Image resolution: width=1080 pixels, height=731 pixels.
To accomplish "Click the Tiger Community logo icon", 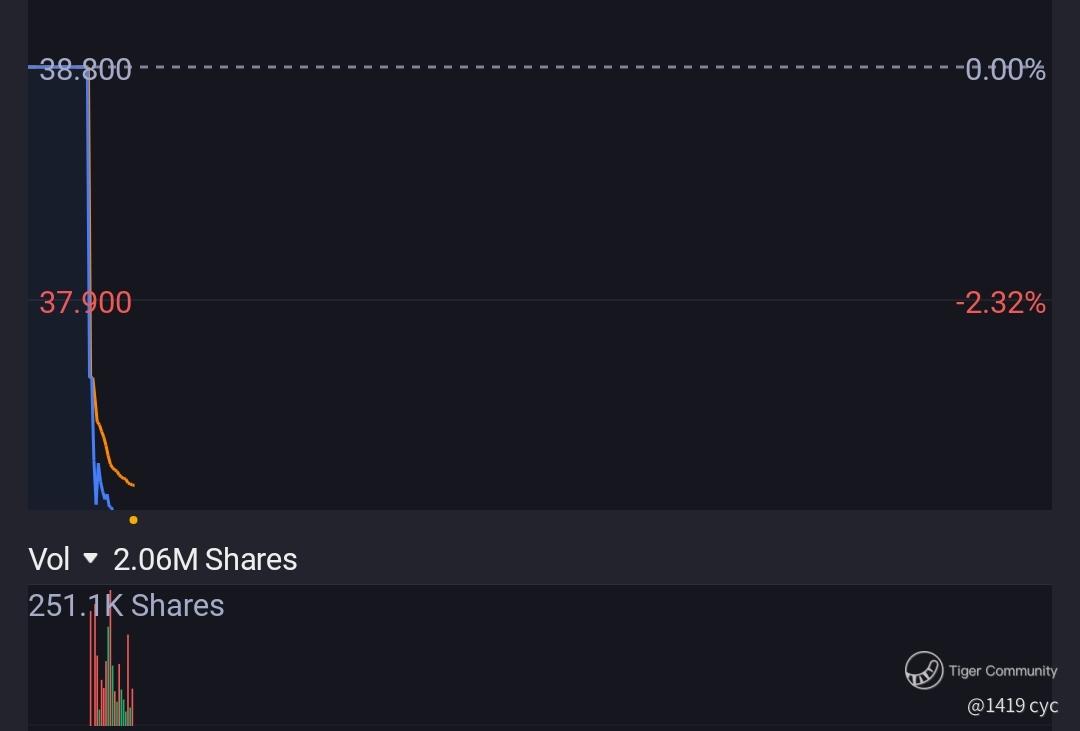I will tap(924, 670).
